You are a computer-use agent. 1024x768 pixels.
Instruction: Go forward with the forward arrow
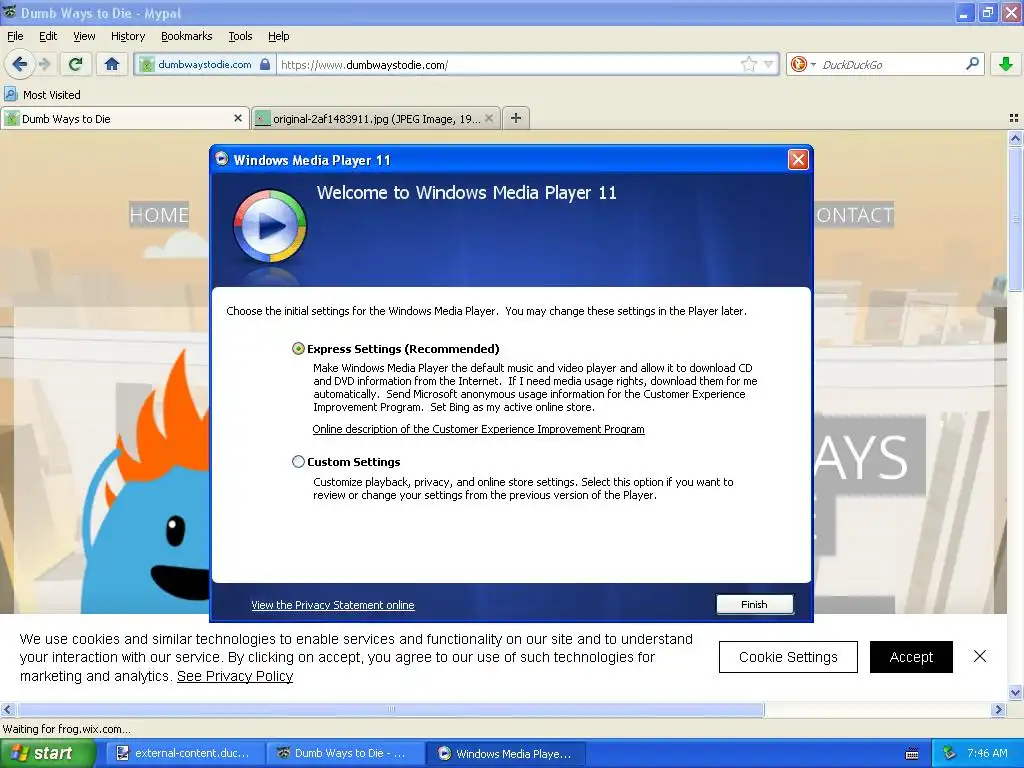coord(44,64)
